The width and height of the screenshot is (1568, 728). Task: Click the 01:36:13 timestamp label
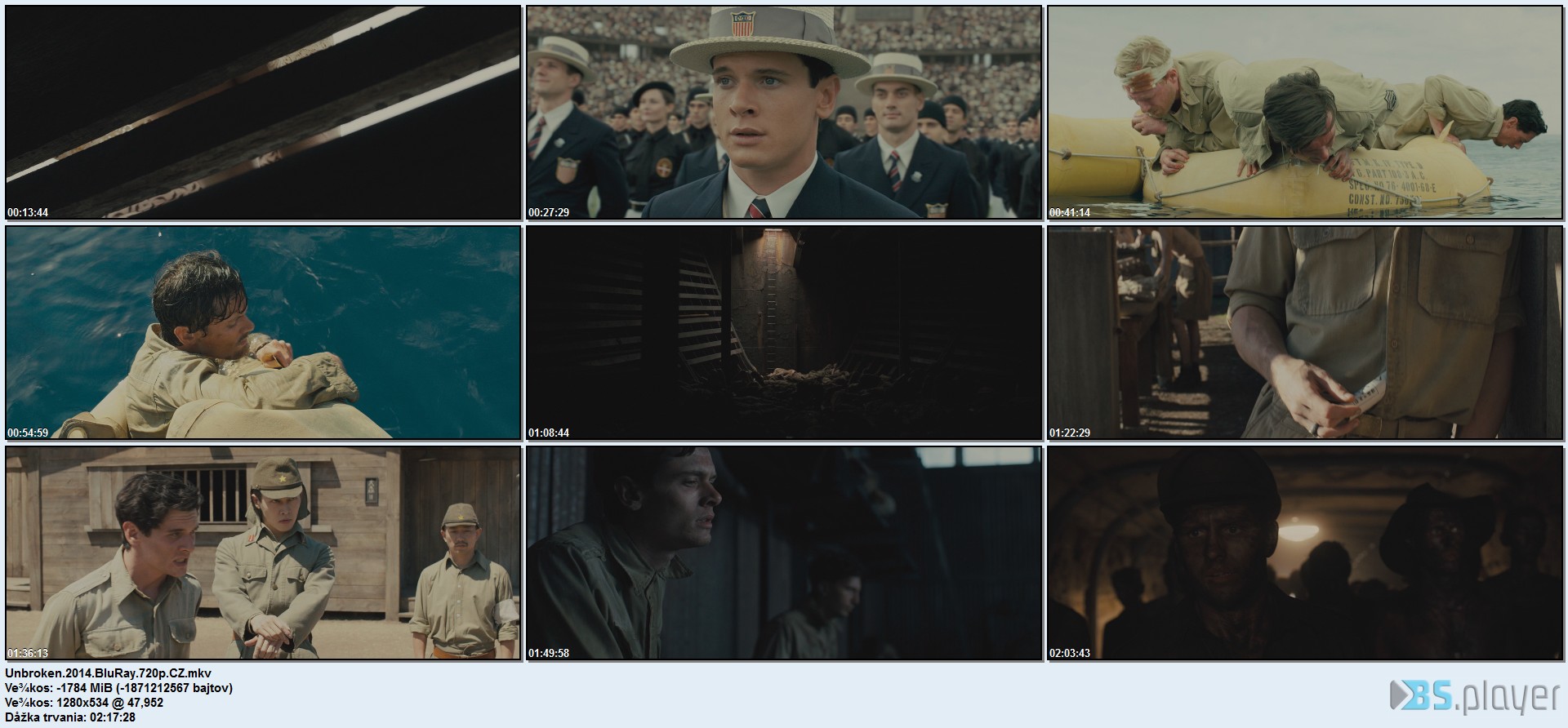[x=28, y=654]
